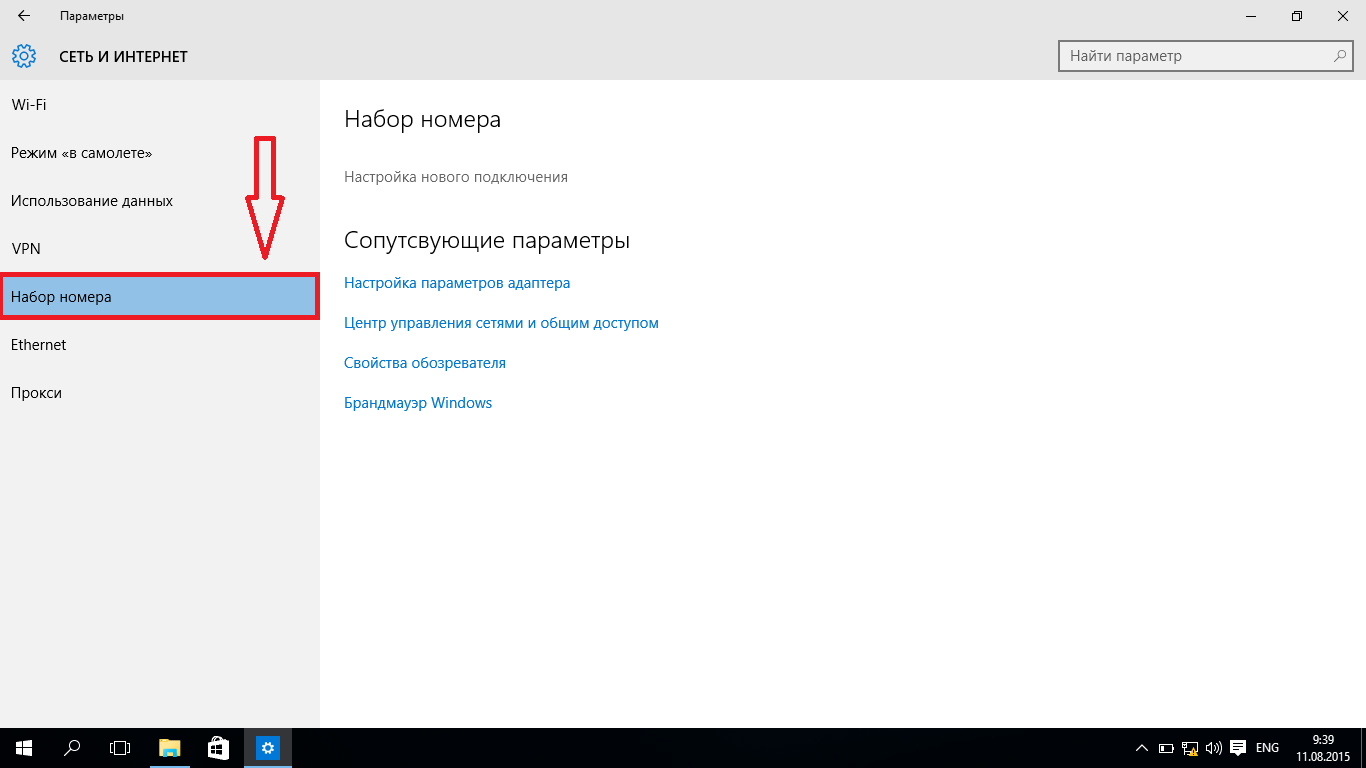Click the taskbar search magnifier icon

click(72, 748)
